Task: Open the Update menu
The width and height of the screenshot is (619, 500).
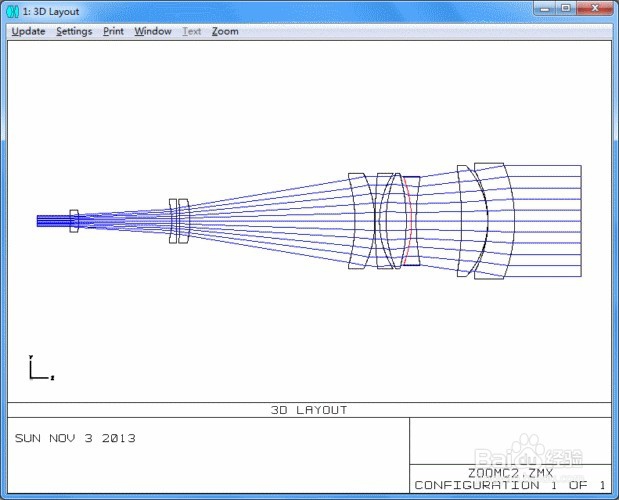Action: [28, 31]
